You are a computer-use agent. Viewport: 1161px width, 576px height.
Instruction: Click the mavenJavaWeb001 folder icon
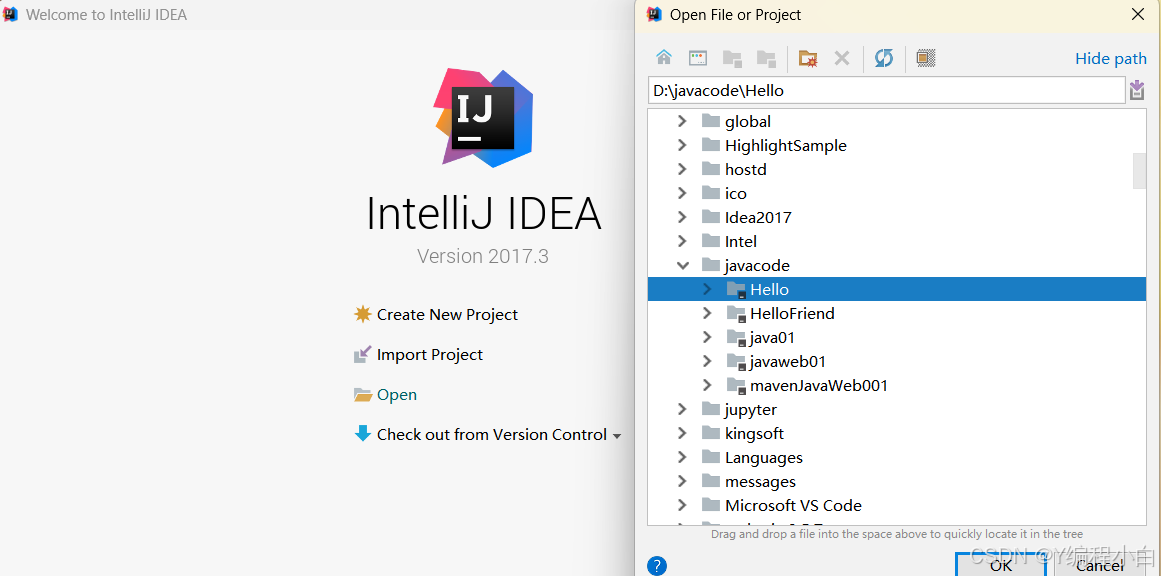736,386
